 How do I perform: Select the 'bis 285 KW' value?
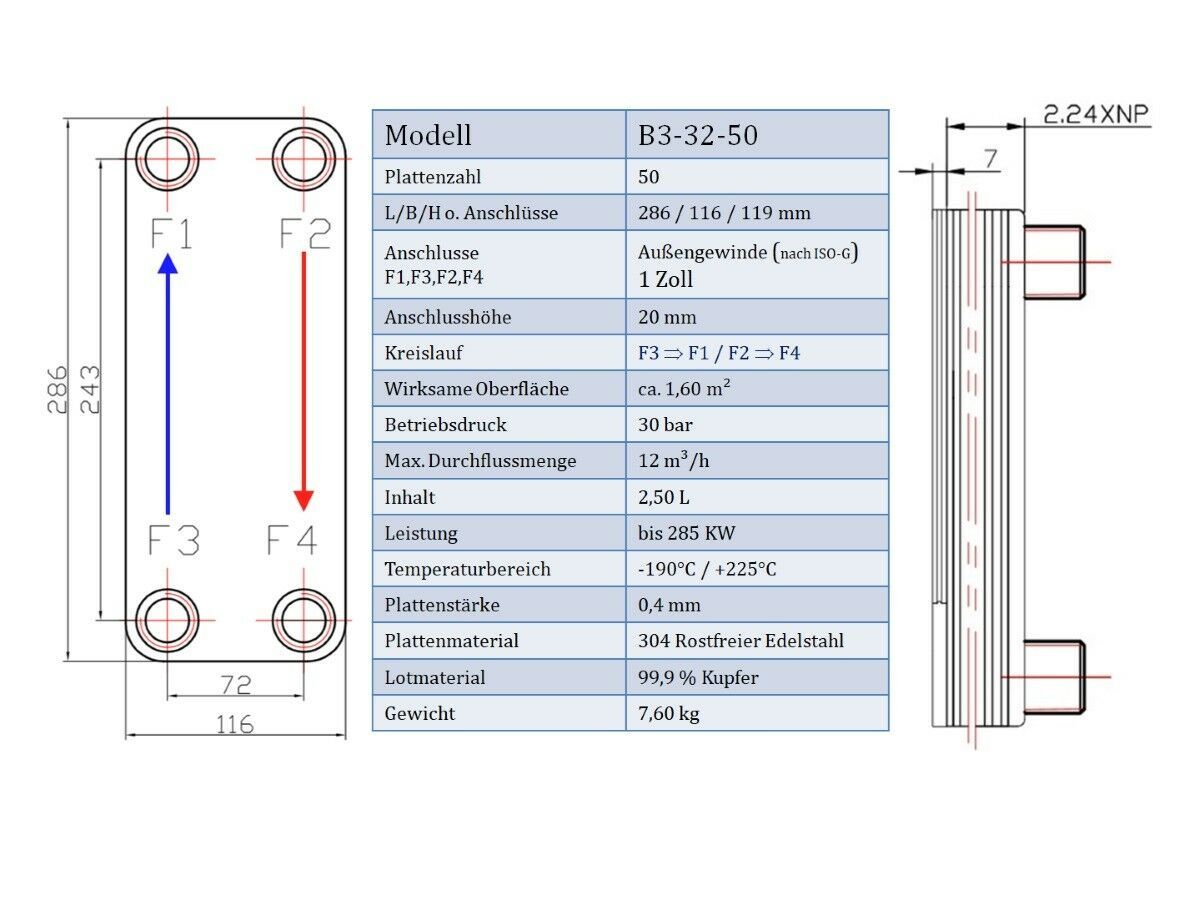[686, 533]
